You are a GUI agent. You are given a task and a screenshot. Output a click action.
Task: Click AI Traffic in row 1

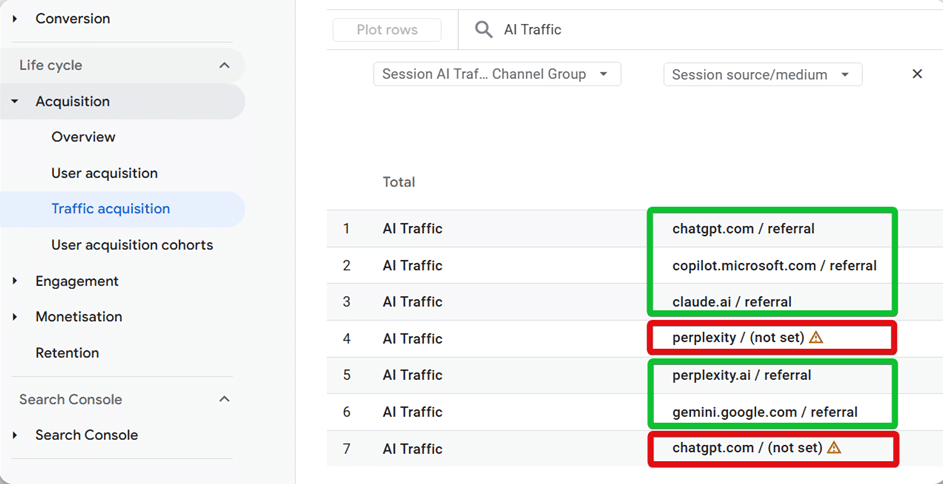point(412,228)
